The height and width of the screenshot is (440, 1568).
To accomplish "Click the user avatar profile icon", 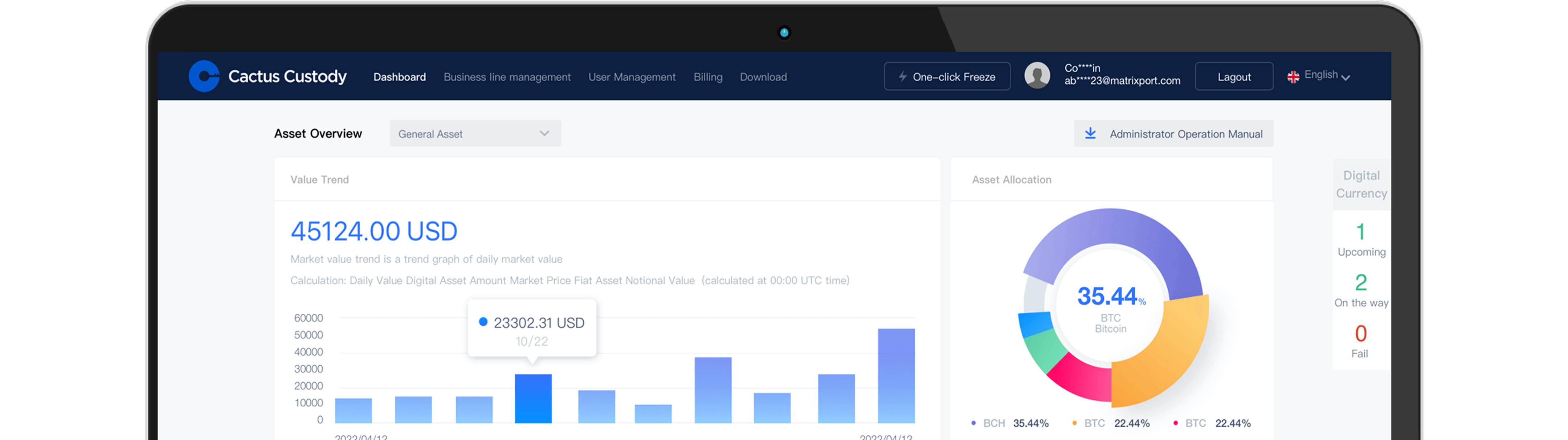I will [1037, 76].
